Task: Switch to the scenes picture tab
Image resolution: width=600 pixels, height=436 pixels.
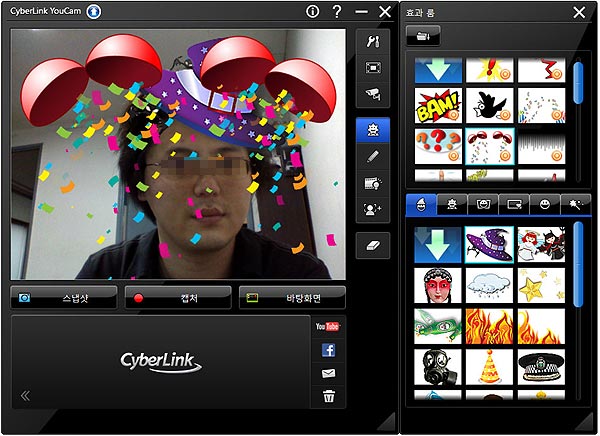Action: [514, 204]
